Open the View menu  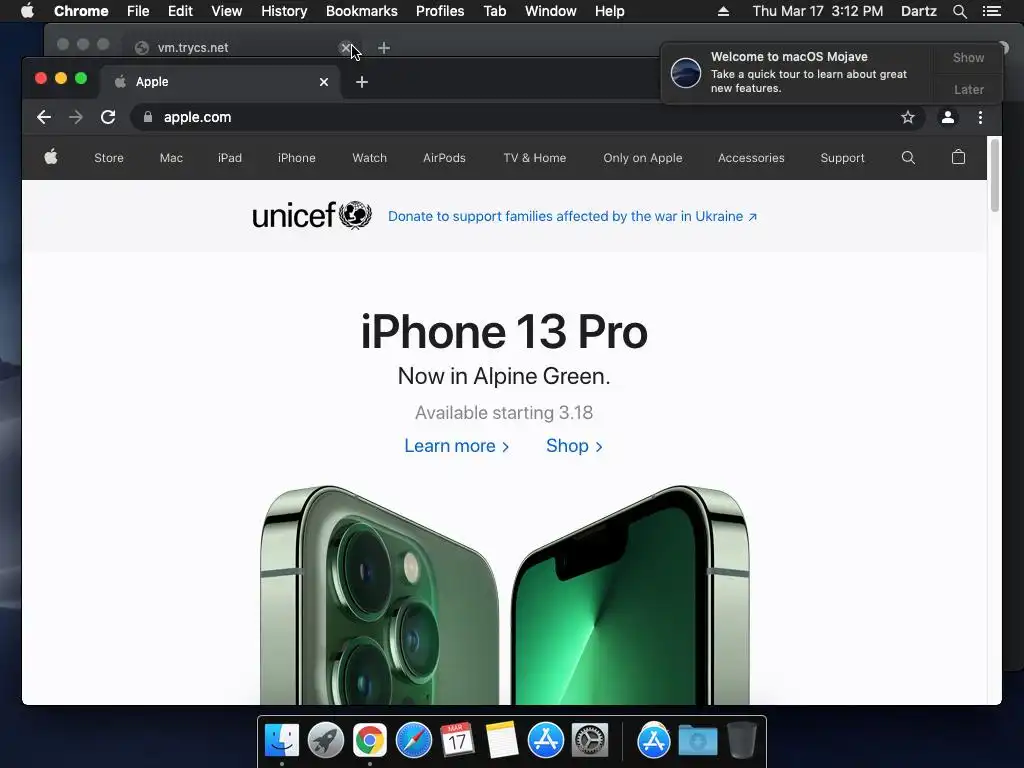pyautogui.click(x=227, y=11)
